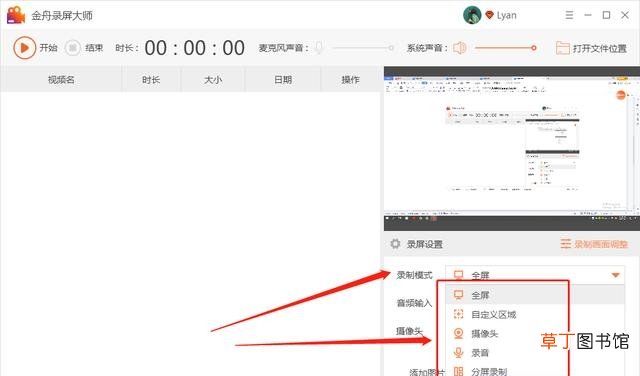Sort by the 视频名 column header
640x376 pixels.
point(61,80)
